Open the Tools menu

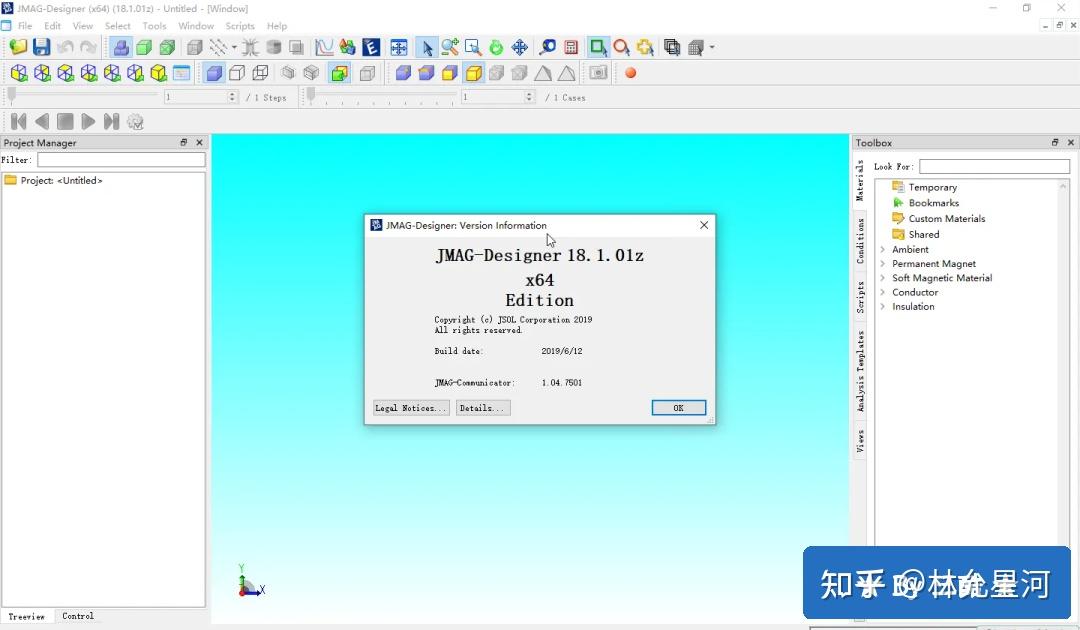click(x=153, y=25)
